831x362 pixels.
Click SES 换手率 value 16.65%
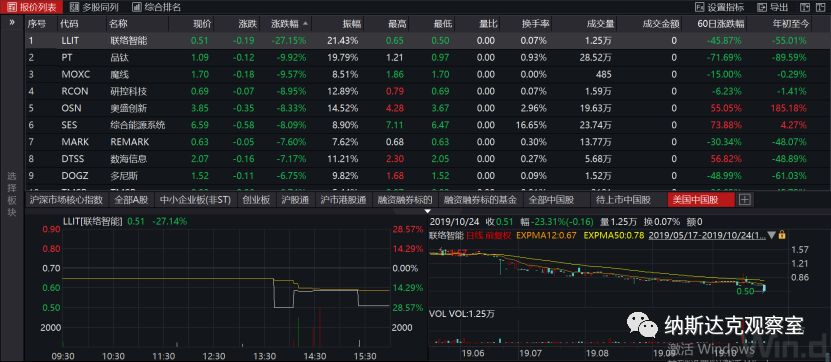coord(532,125)
